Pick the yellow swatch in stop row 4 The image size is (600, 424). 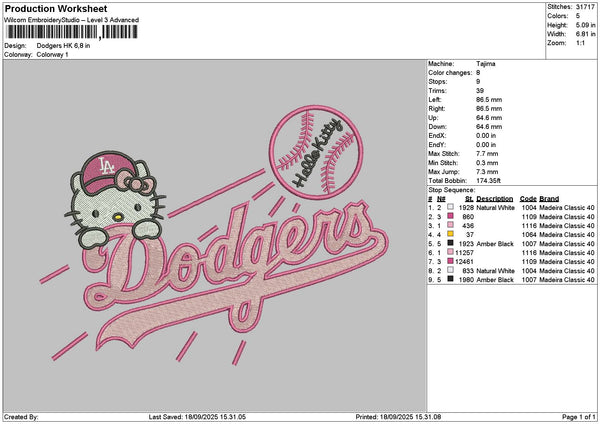(450, 234)
